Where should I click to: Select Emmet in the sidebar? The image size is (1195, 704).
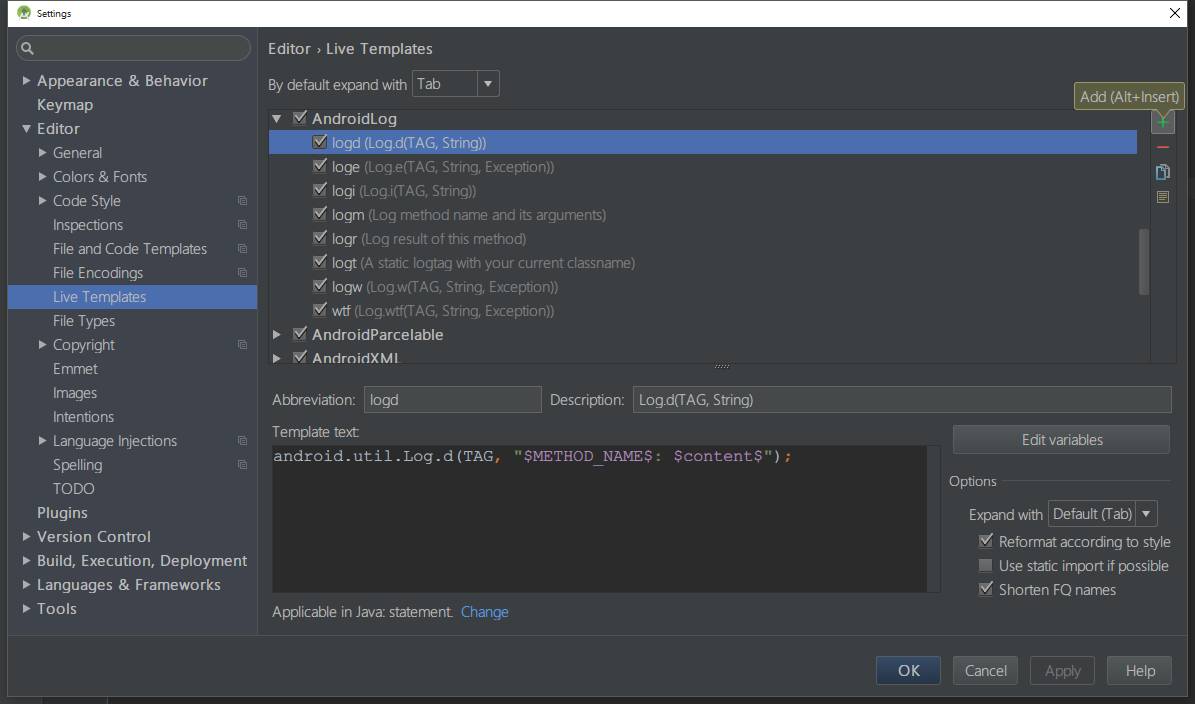point(75,369)
